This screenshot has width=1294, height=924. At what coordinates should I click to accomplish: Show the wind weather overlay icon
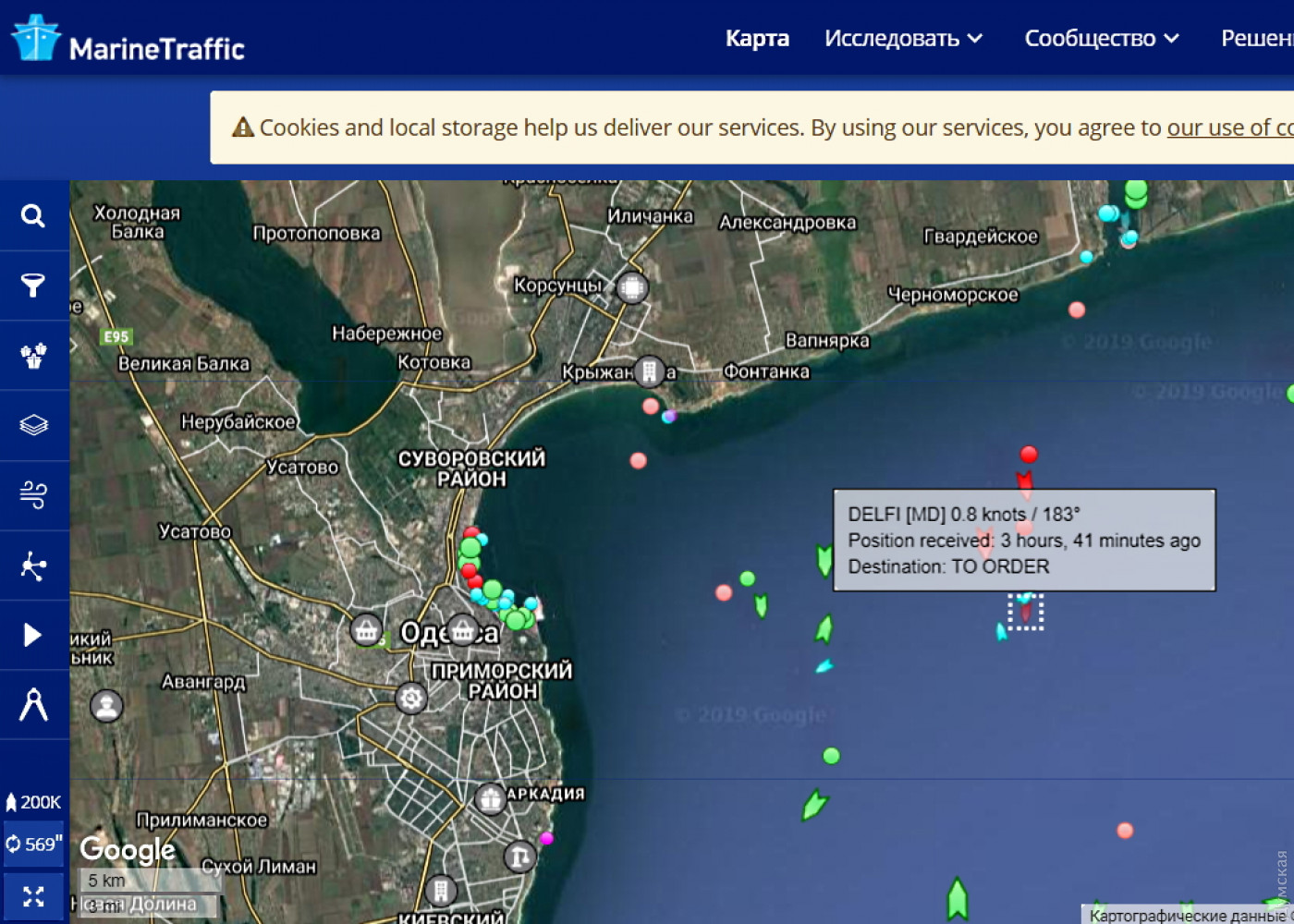(x=33, y=495)
